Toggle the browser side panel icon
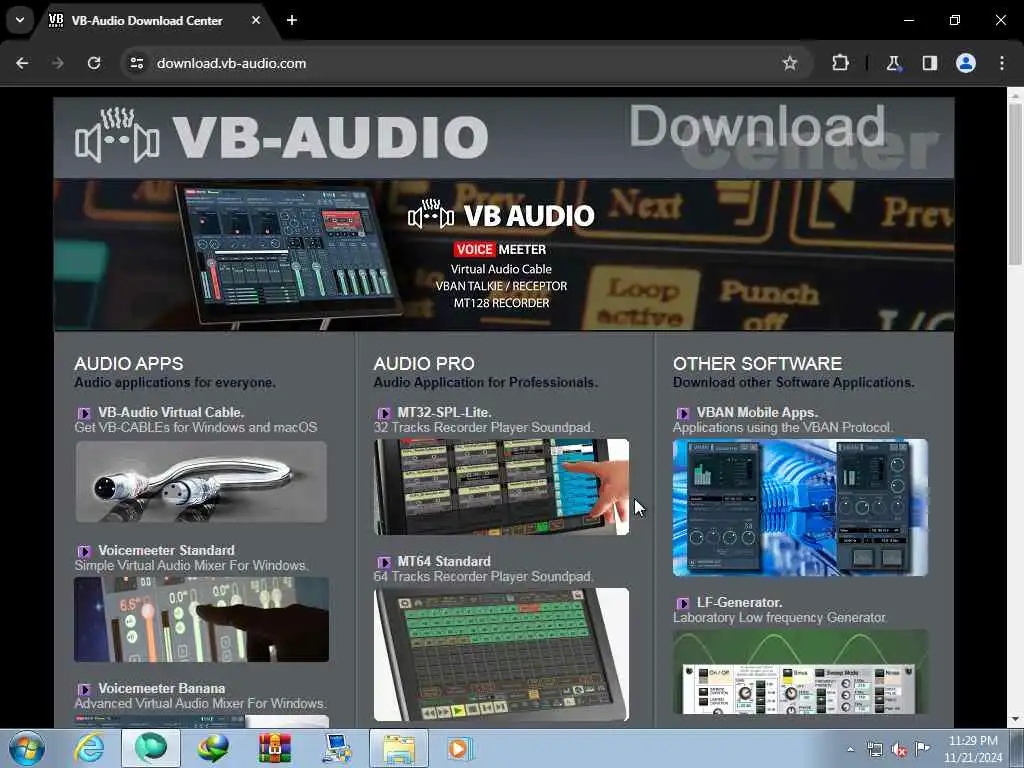 coord(929,63)
